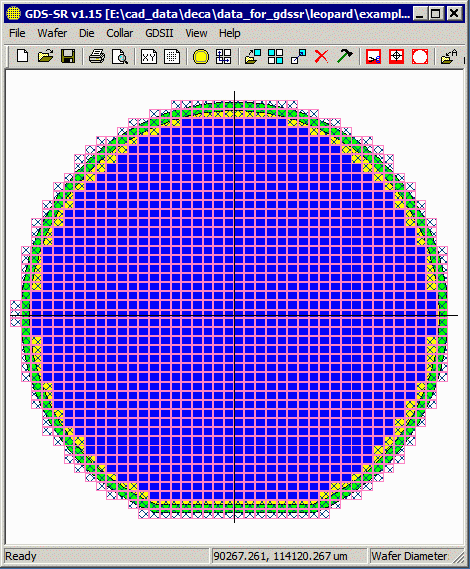Image resolution: width=470 pixels, height=569 pixels.
Task: Click the red scissors cut icon
Action: tap(373, 57)
